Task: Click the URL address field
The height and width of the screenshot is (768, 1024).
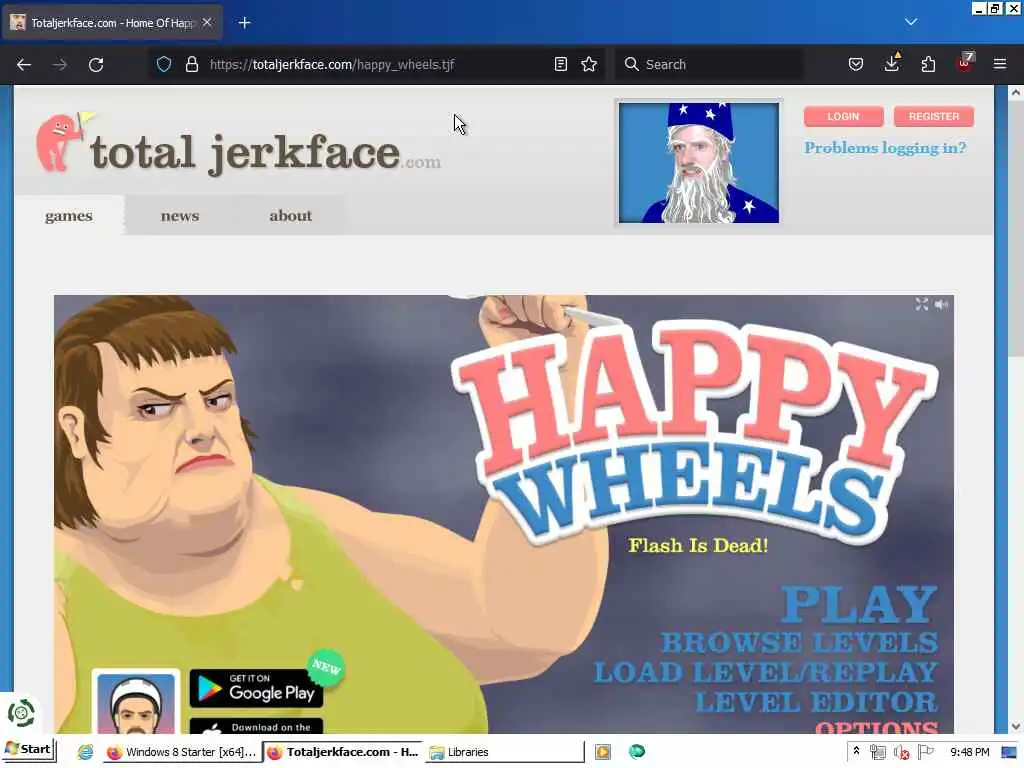Action: [x=379, y=64]
